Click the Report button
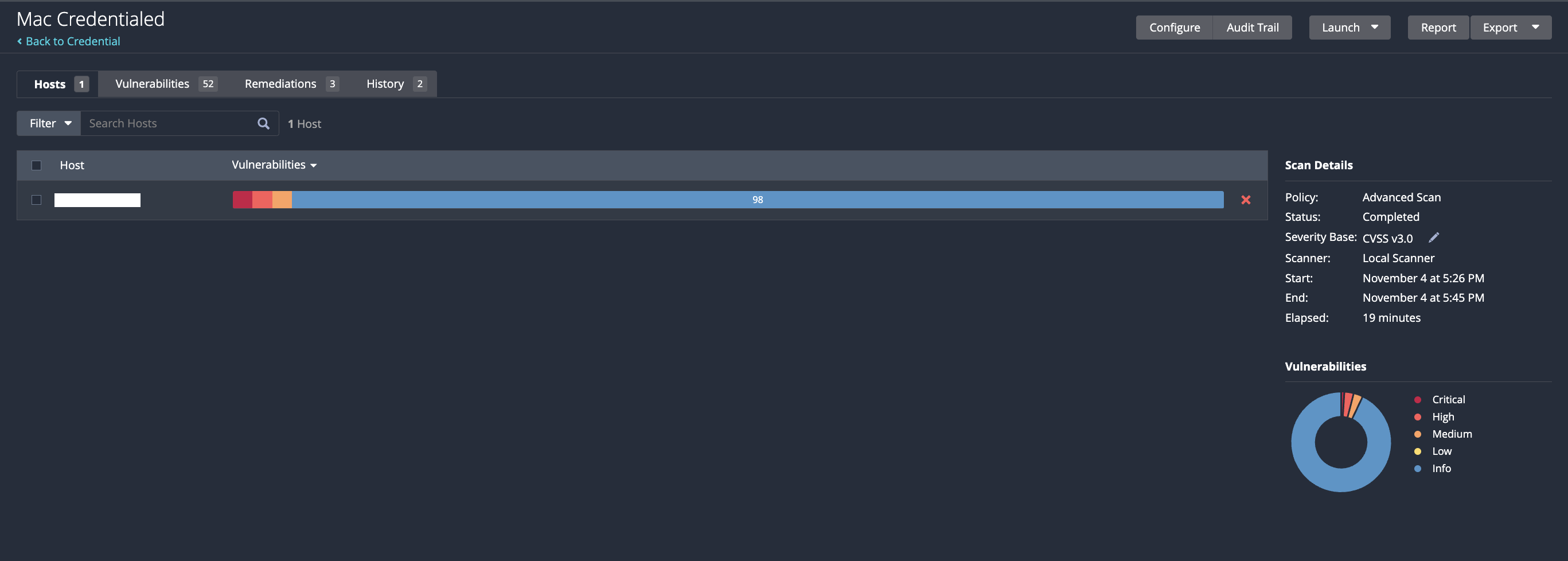The width and height of the screenshot is (1568, 561). pyautogui.click(x=1438, y=27)
